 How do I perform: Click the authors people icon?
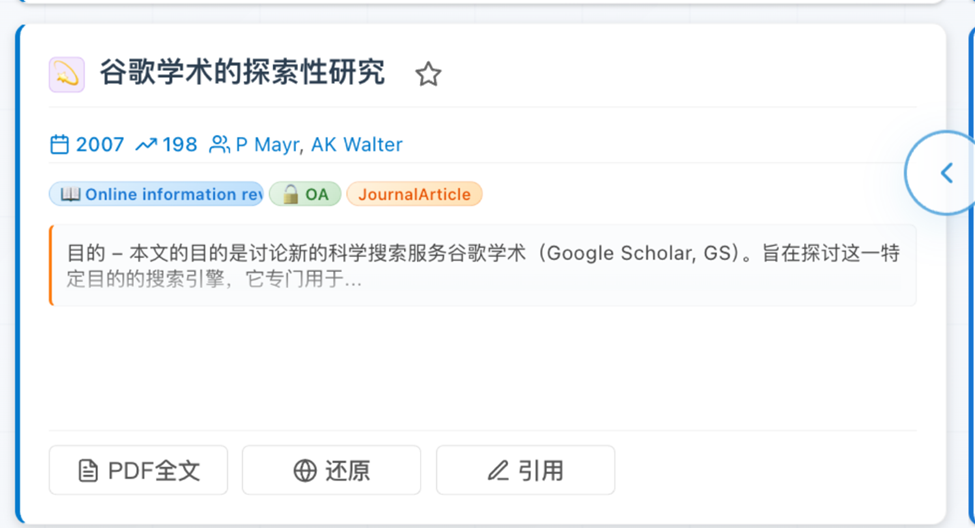(219, 145)
